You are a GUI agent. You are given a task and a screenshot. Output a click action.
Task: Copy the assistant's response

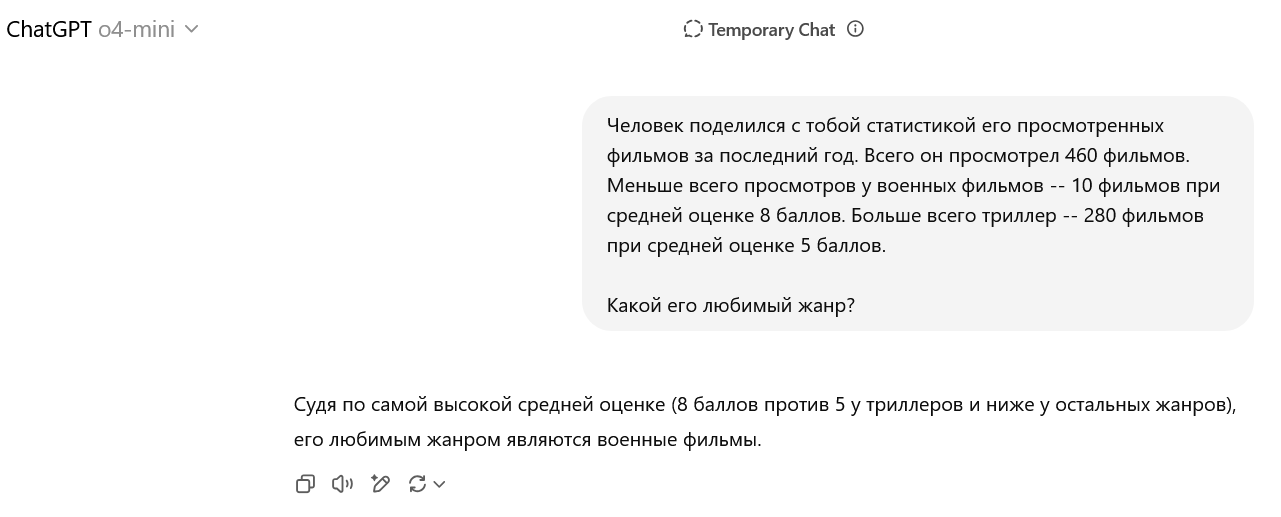pos(305,484)
